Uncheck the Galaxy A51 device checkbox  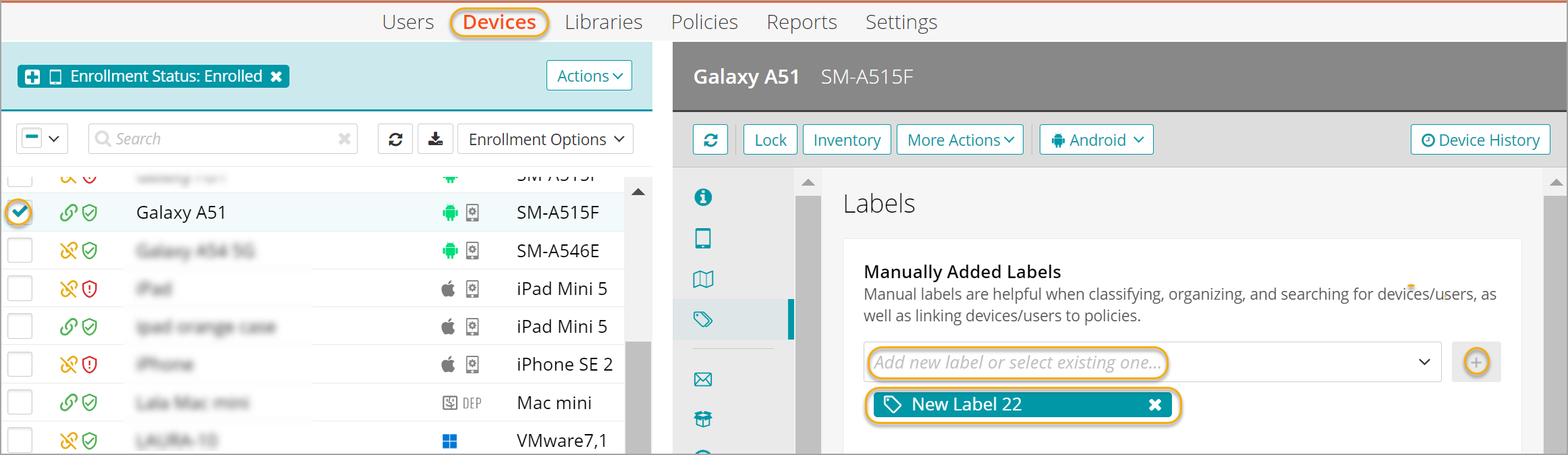click(x=20, y=212)
